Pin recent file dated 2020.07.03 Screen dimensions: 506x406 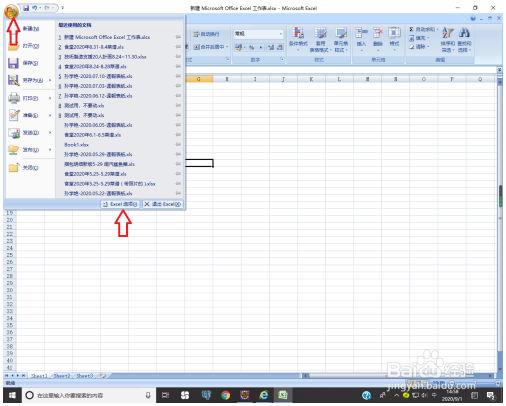click(178, 86)
